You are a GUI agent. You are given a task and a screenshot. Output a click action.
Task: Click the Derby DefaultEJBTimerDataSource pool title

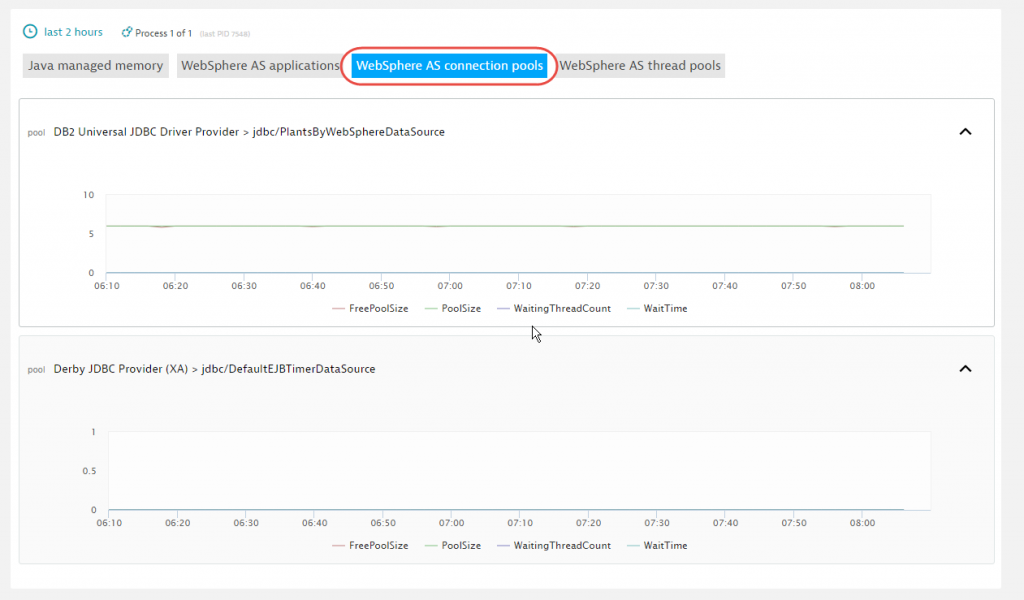click(214, 369)
